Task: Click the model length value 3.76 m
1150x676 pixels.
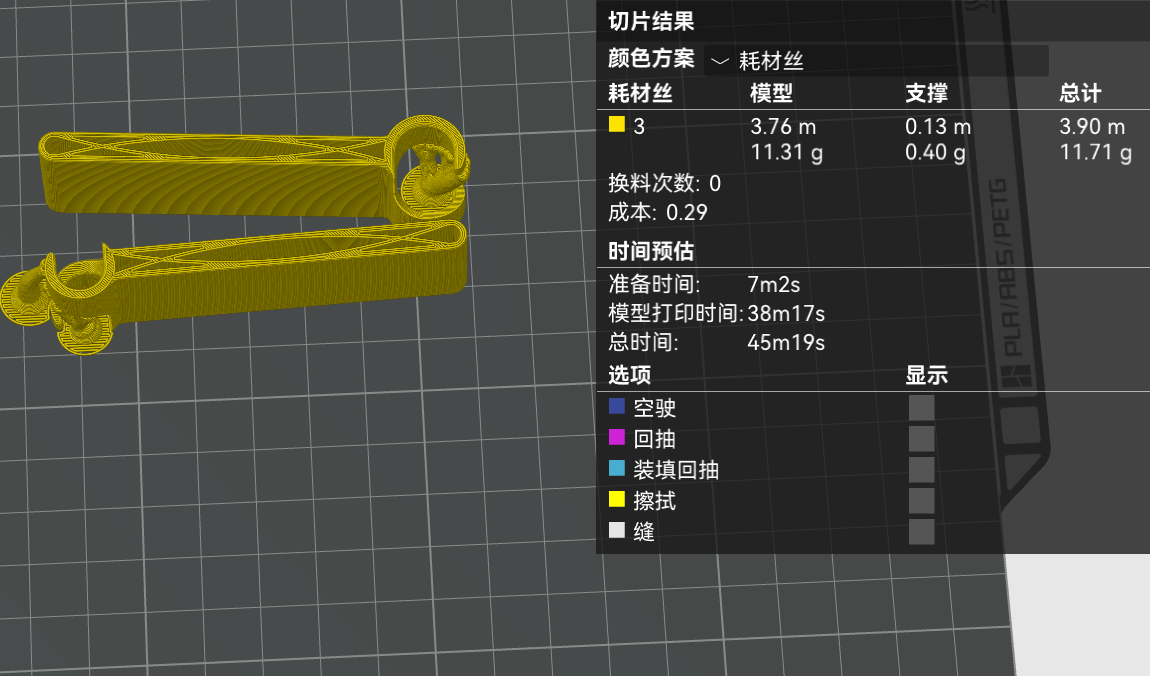Action: pos(783,127)
